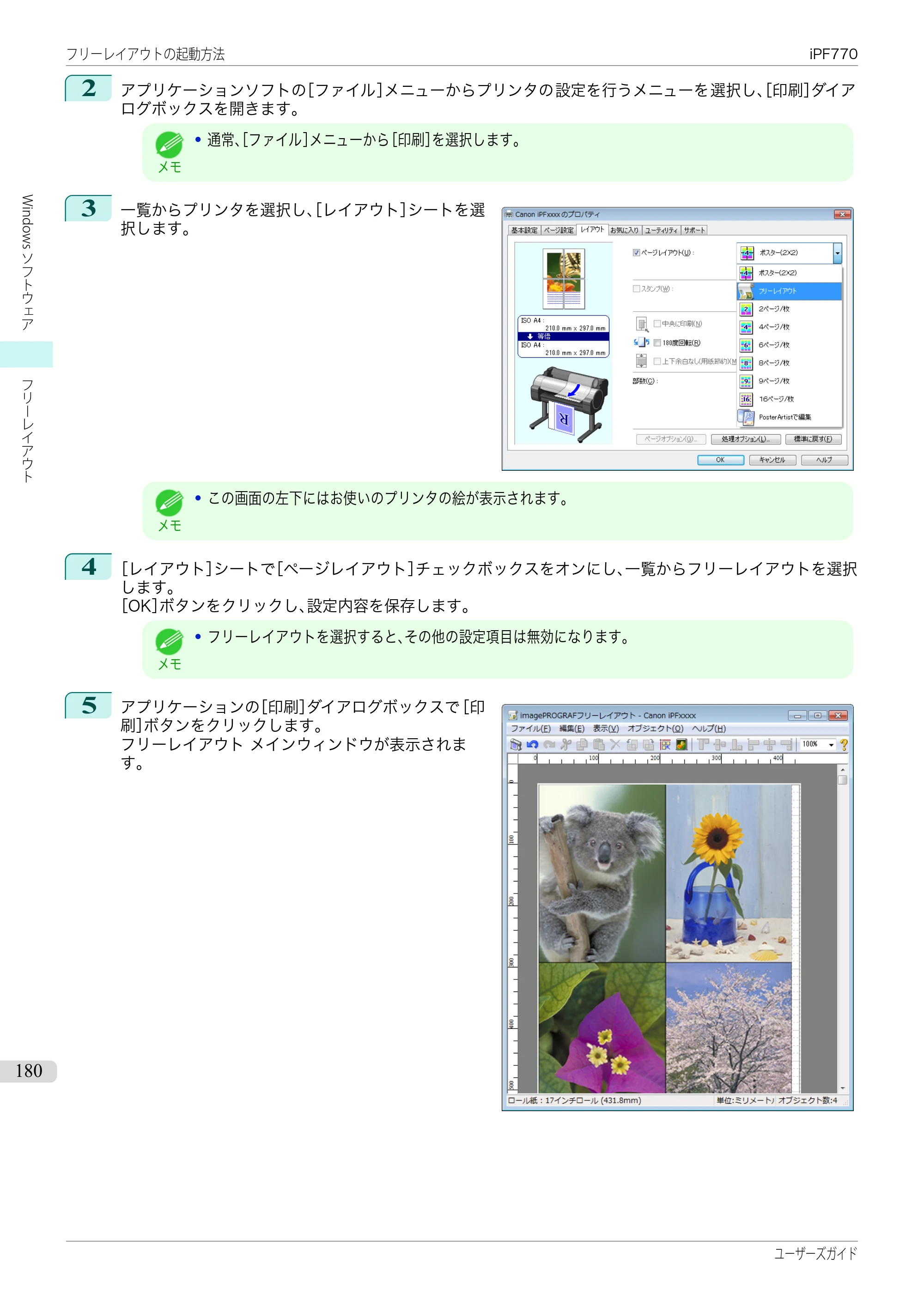Viewport: 924px width, 1307px height.
Task: Click the image-picture icon in the toolbar
Action: [x=681, y=745]
